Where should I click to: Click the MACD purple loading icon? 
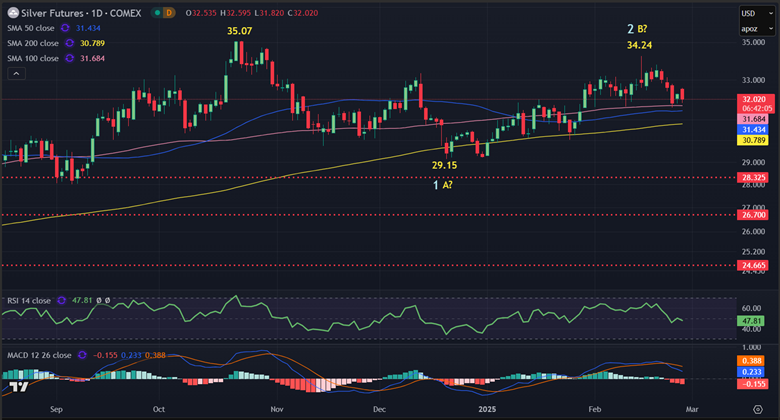tap(83, 355)
